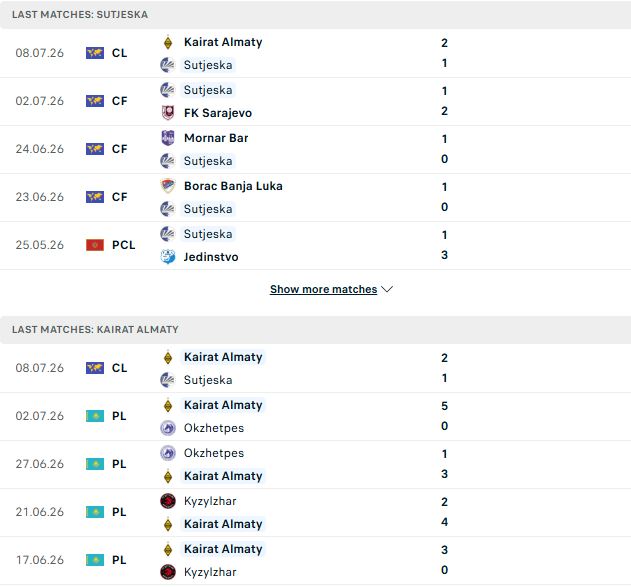Open FK Sarajevo team name link
The height and width of the screenshot is (587, 631).
point(218,113)
